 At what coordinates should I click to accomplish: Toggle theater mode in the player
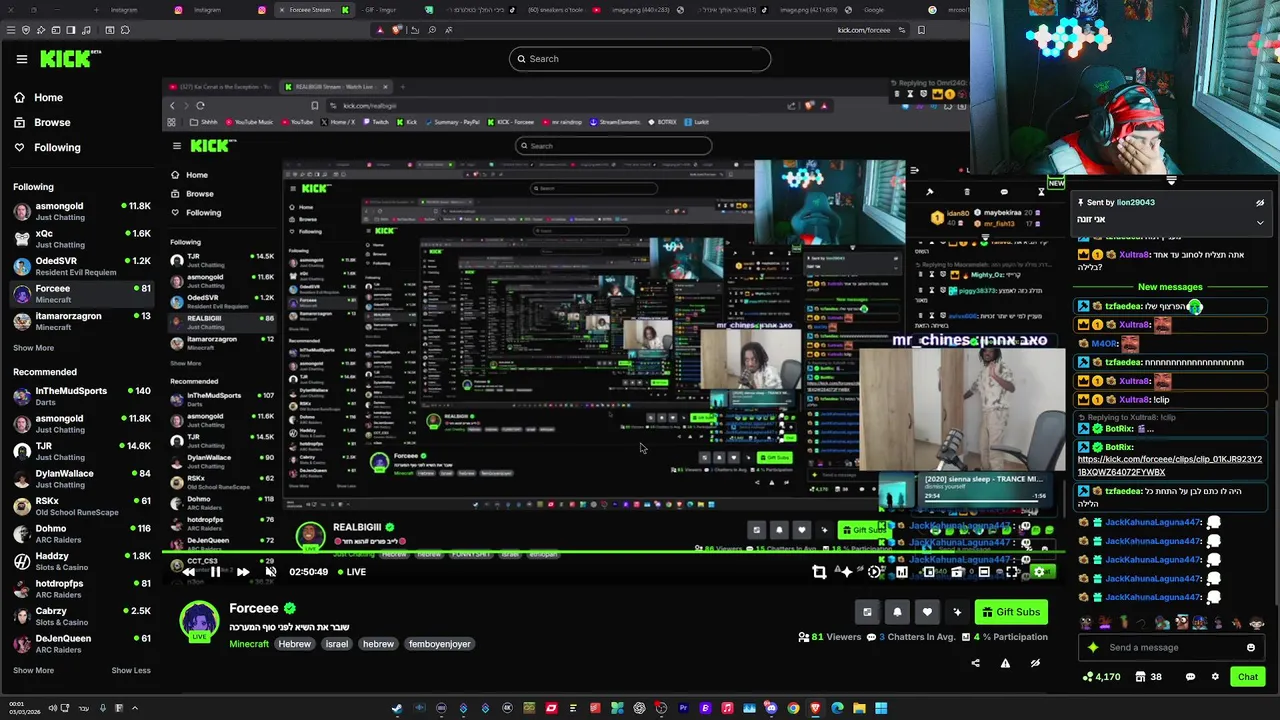(x=984, y=572)
